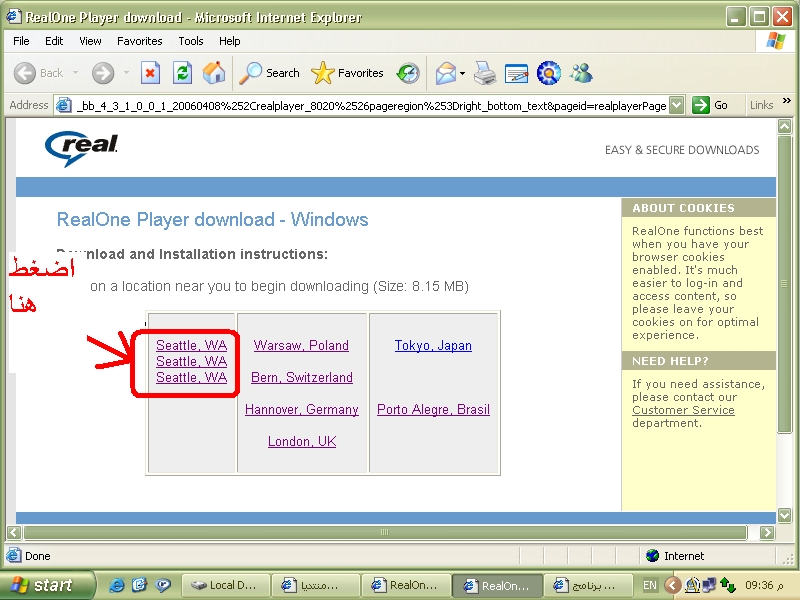Launch Internet Explorer from Quick Launch
Screen dimensions: 800x600
tap(116, 585)
